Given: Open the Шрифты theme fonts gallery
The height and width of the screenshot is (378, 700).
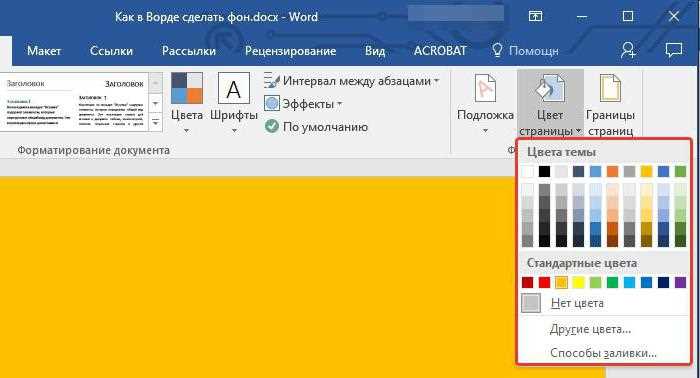Looking at the screenshot, I should (x=234, y=103).
